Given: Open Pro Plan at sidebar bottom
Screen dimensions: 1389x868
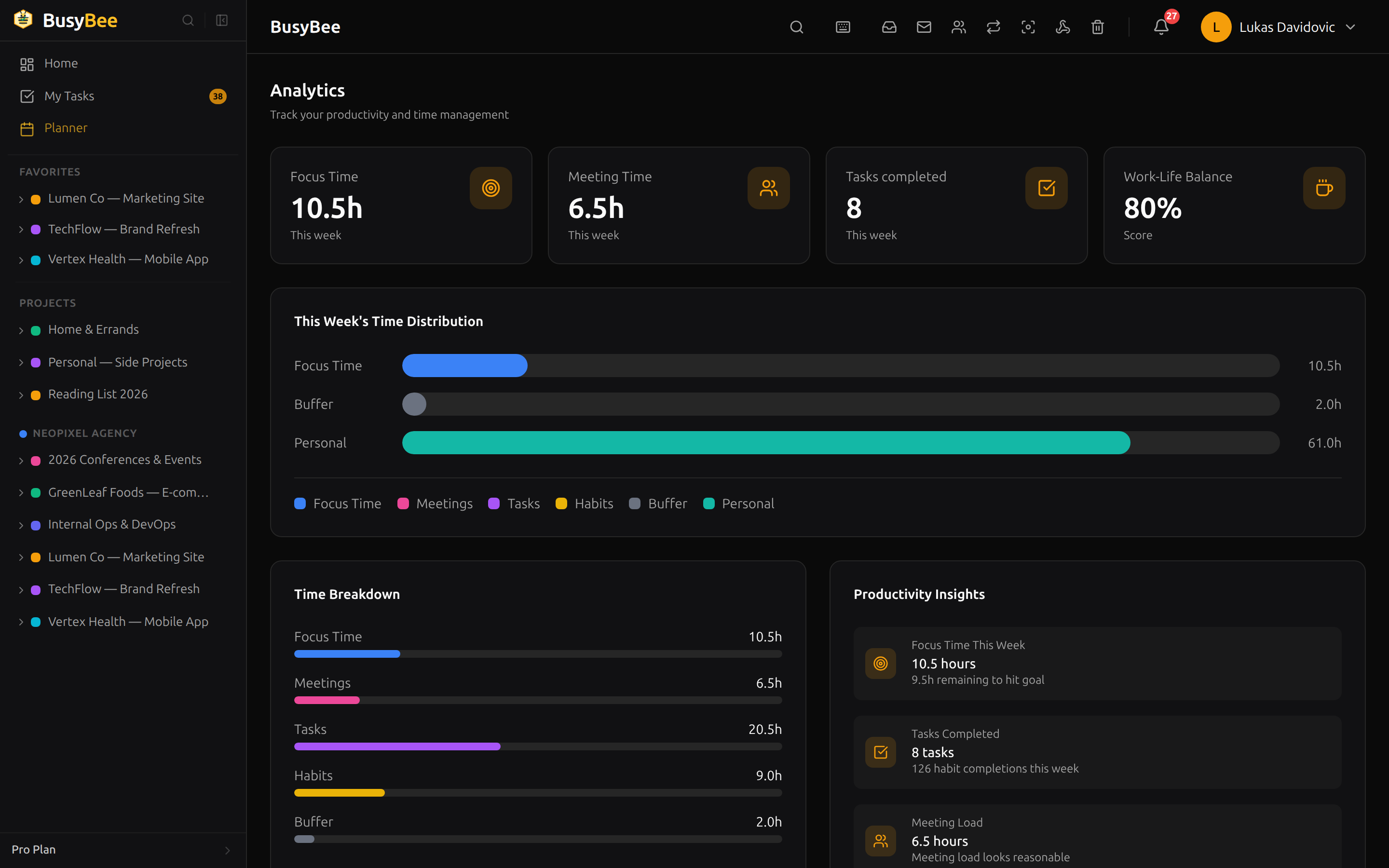Looking at the screenshot, I should click(123, 850).
